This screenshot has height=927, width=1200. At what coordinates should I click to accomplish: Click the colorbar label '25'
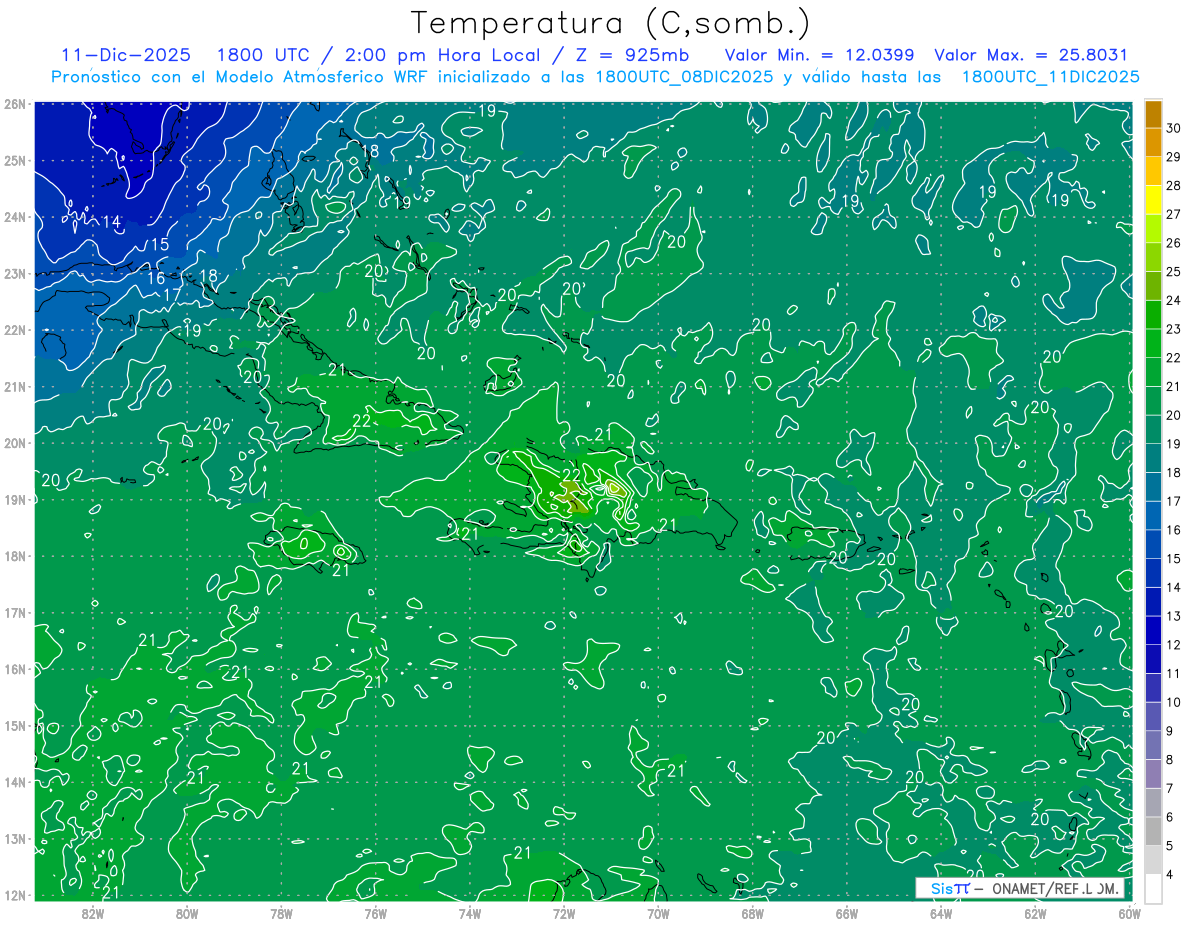pyautogui.click(x=1174, y=271)
